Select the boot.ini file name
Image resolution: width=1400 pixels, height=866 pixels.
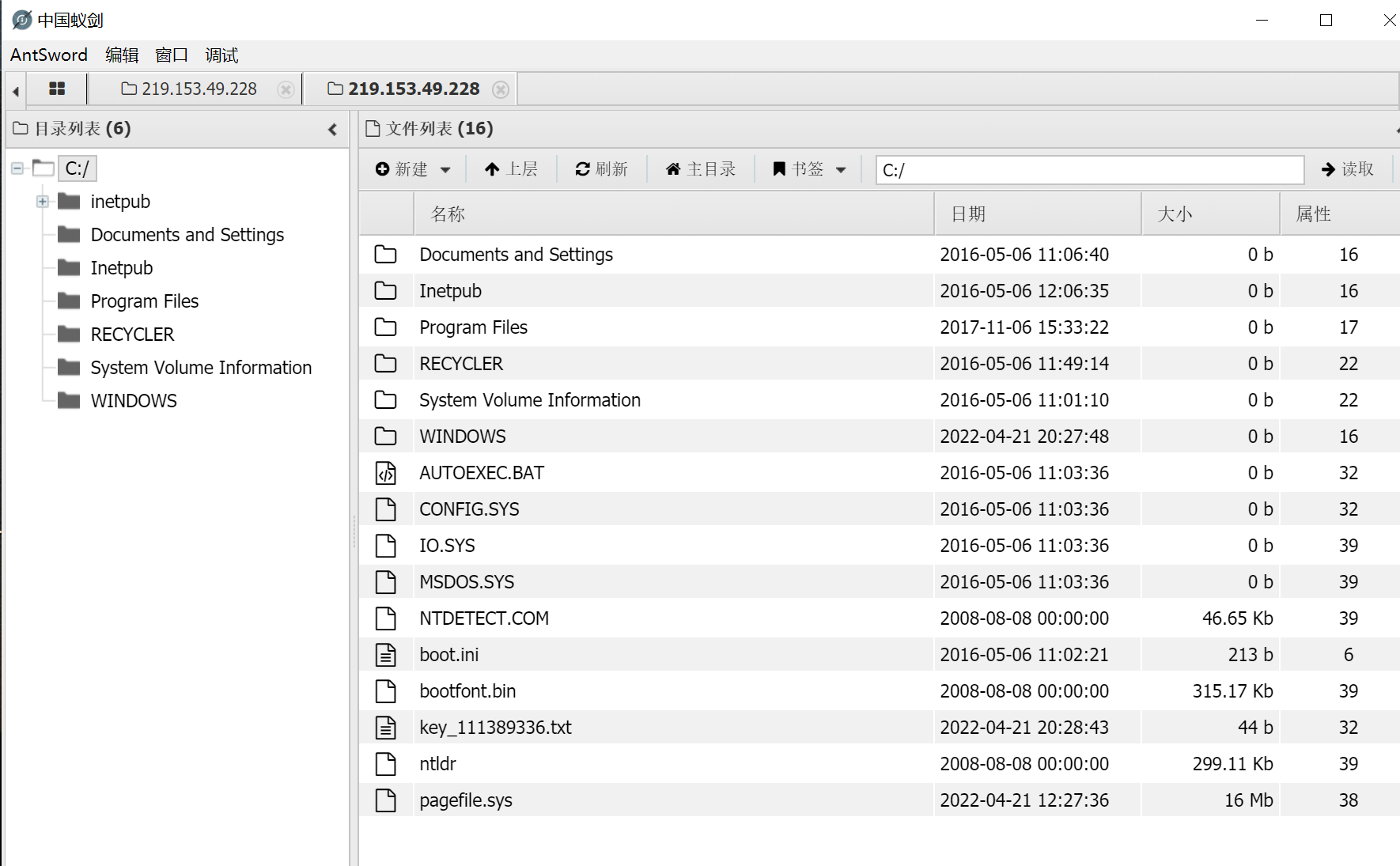coord(449,655)
